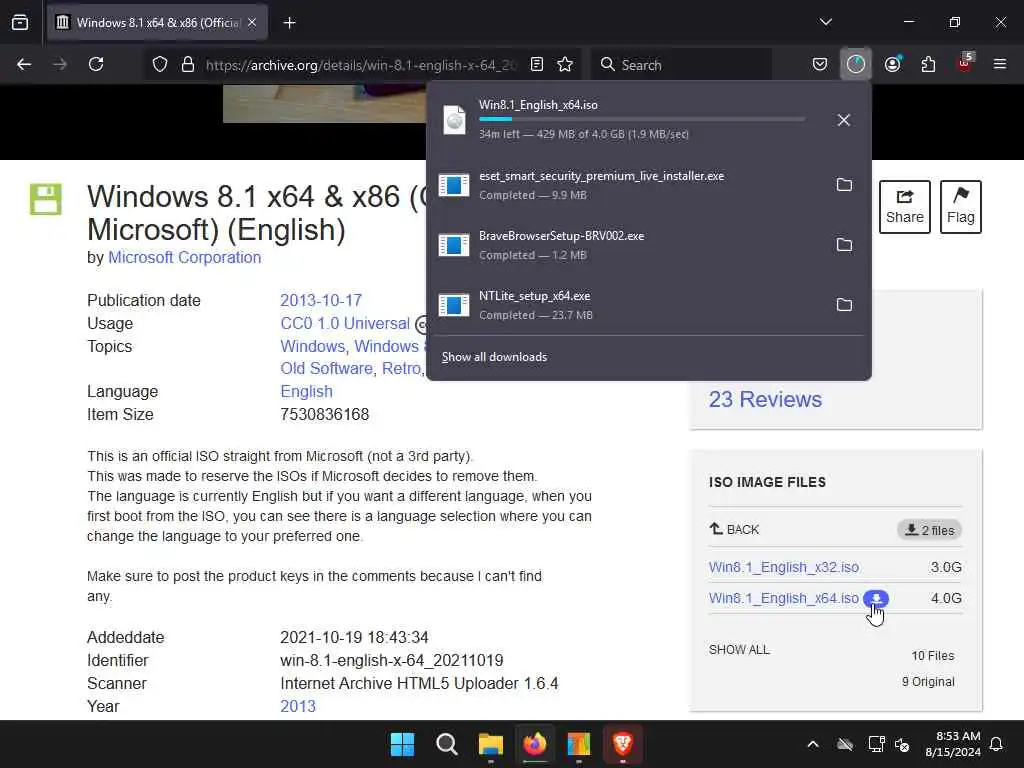The image size is (1024, 768).
Task: Click BACK in ISO image files
Action: pyautogui.click(x=734, y=529)
